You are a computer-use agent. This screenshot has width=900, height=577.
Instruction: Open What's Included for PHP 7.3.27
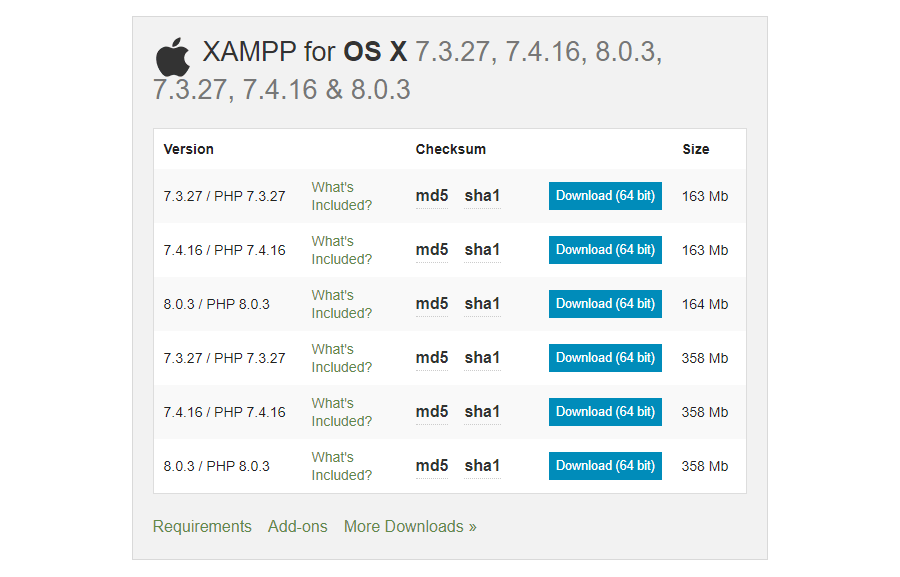coord(341,195)
